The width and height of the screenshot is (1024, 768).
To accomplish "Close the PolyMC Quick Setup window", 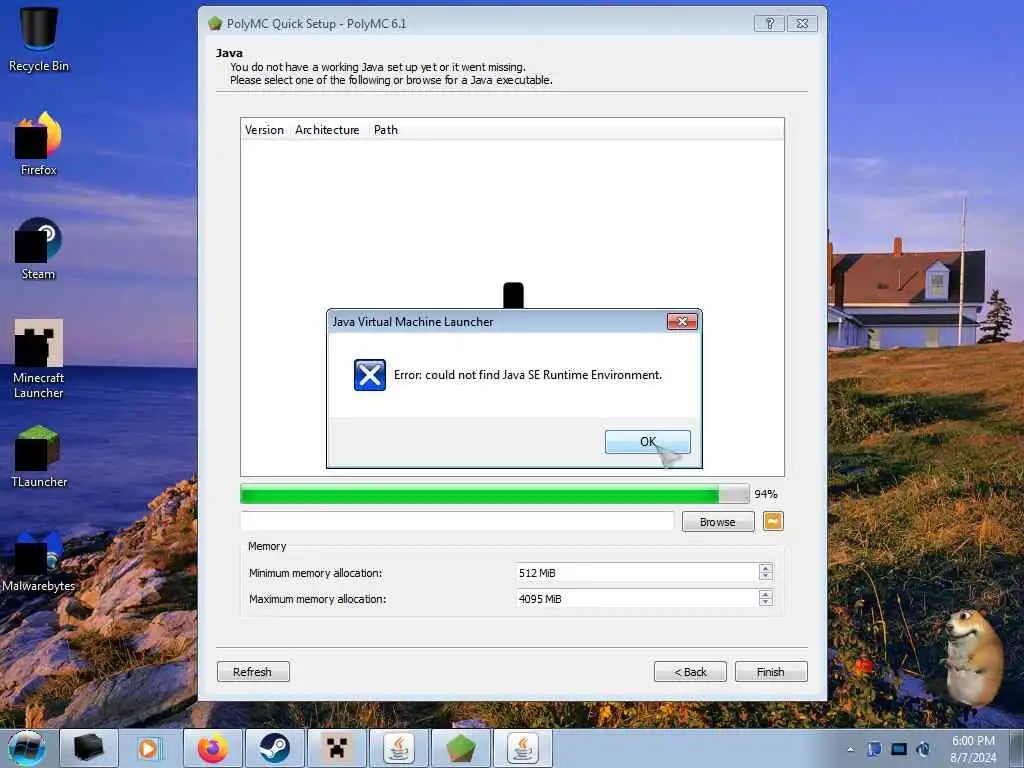I will 802,24.
